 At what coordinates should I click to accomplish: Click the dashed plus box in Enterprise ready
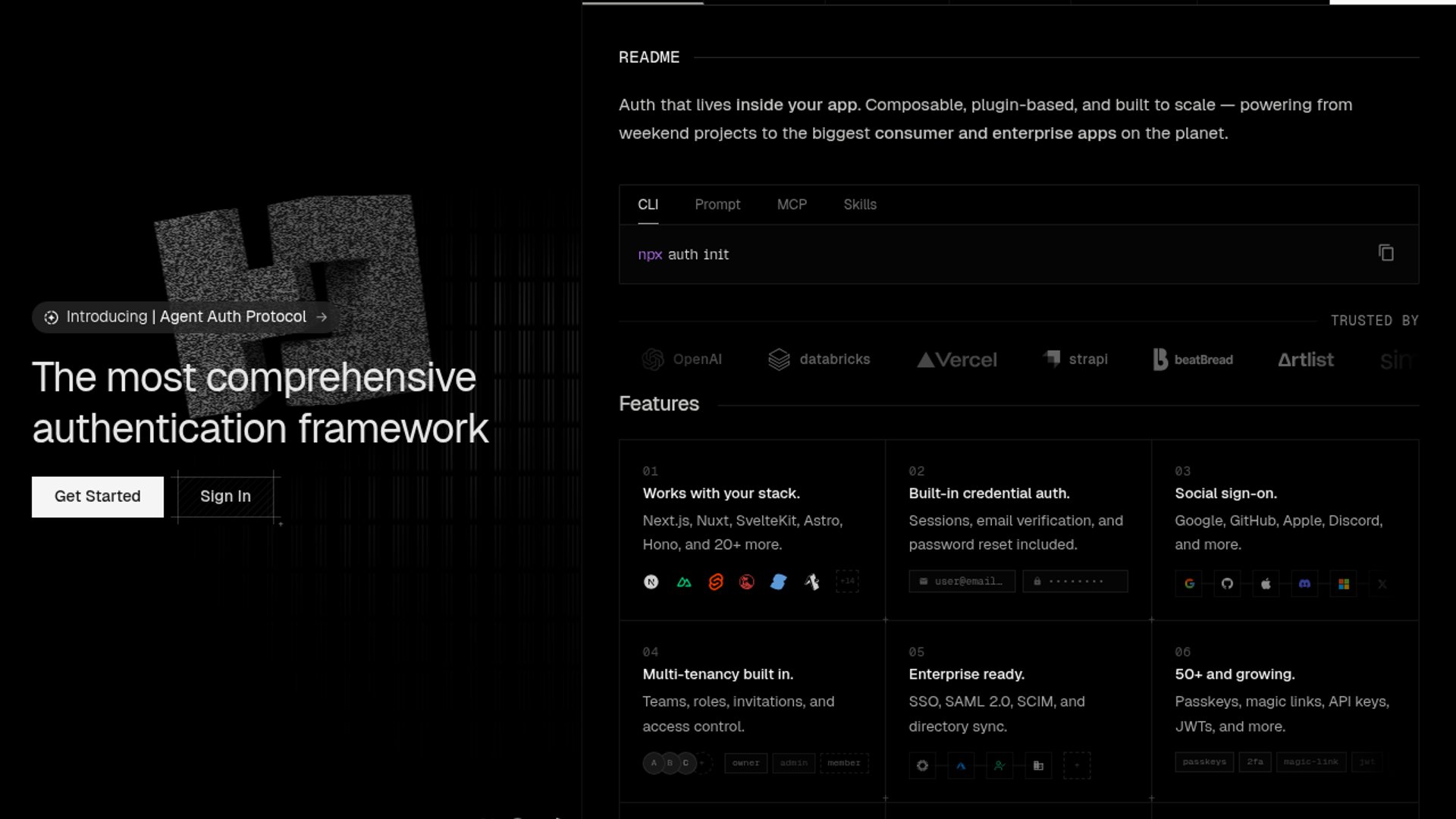[1077, 766]
